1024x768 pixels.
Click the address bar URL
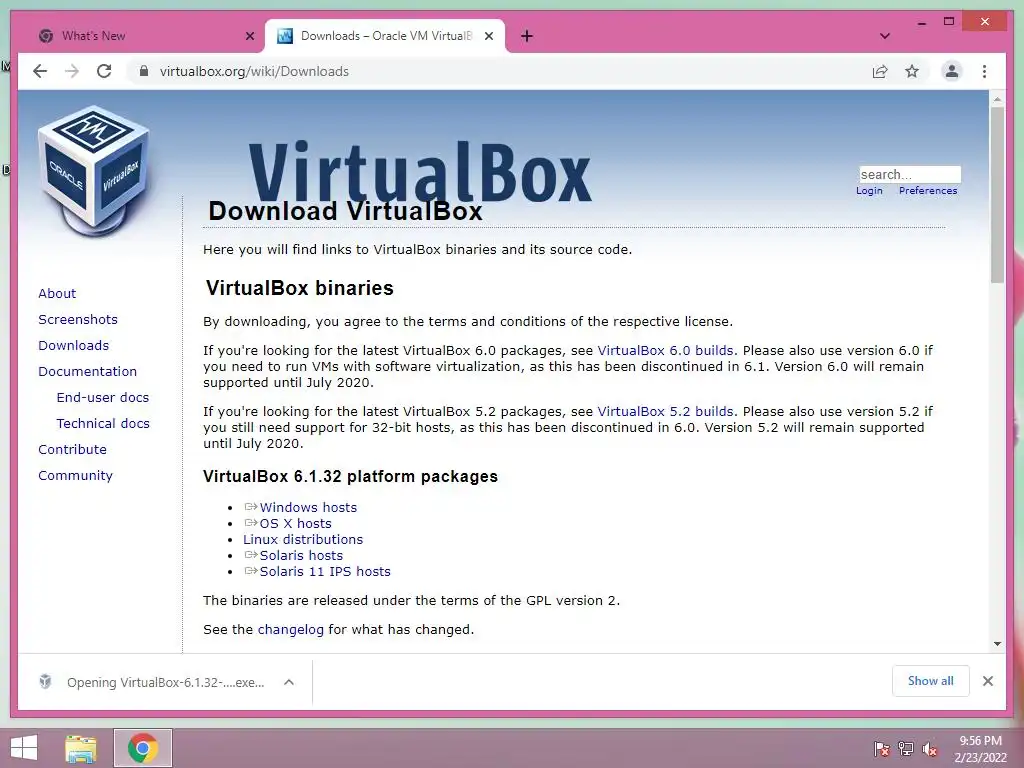[x=254, y=71]
